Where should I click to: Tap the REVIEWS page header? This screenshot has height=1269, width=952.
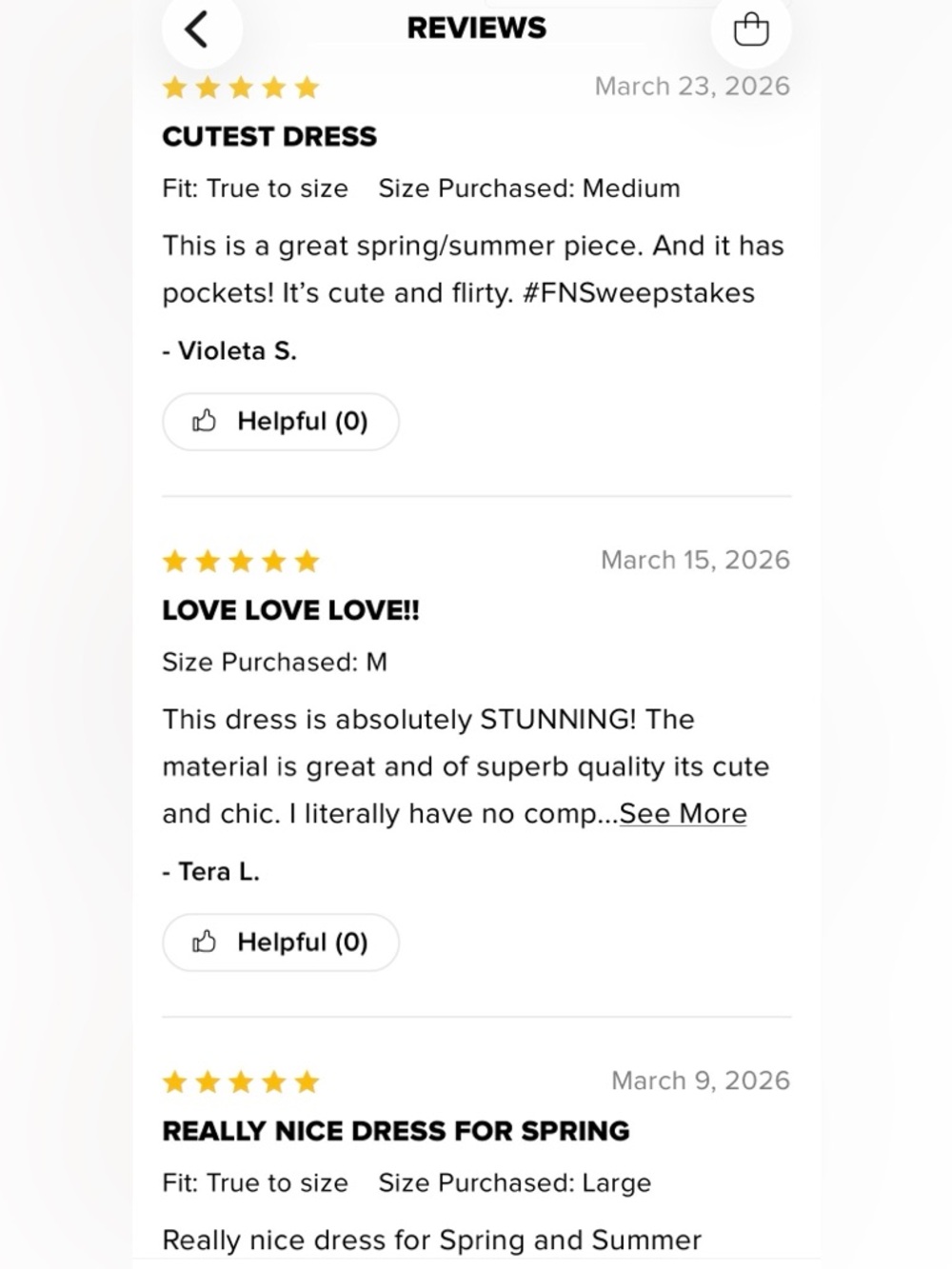coord(476,28)
